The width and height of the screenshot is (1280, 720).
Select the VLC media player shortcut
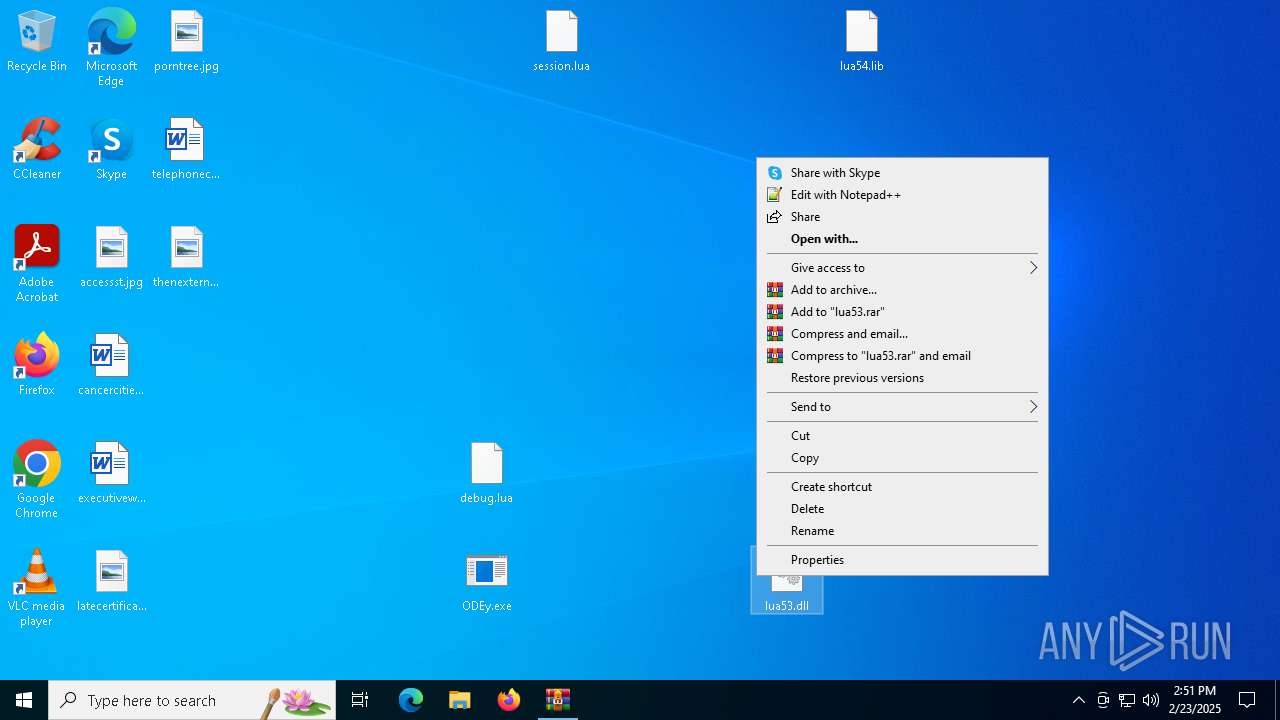click(37, 588)
